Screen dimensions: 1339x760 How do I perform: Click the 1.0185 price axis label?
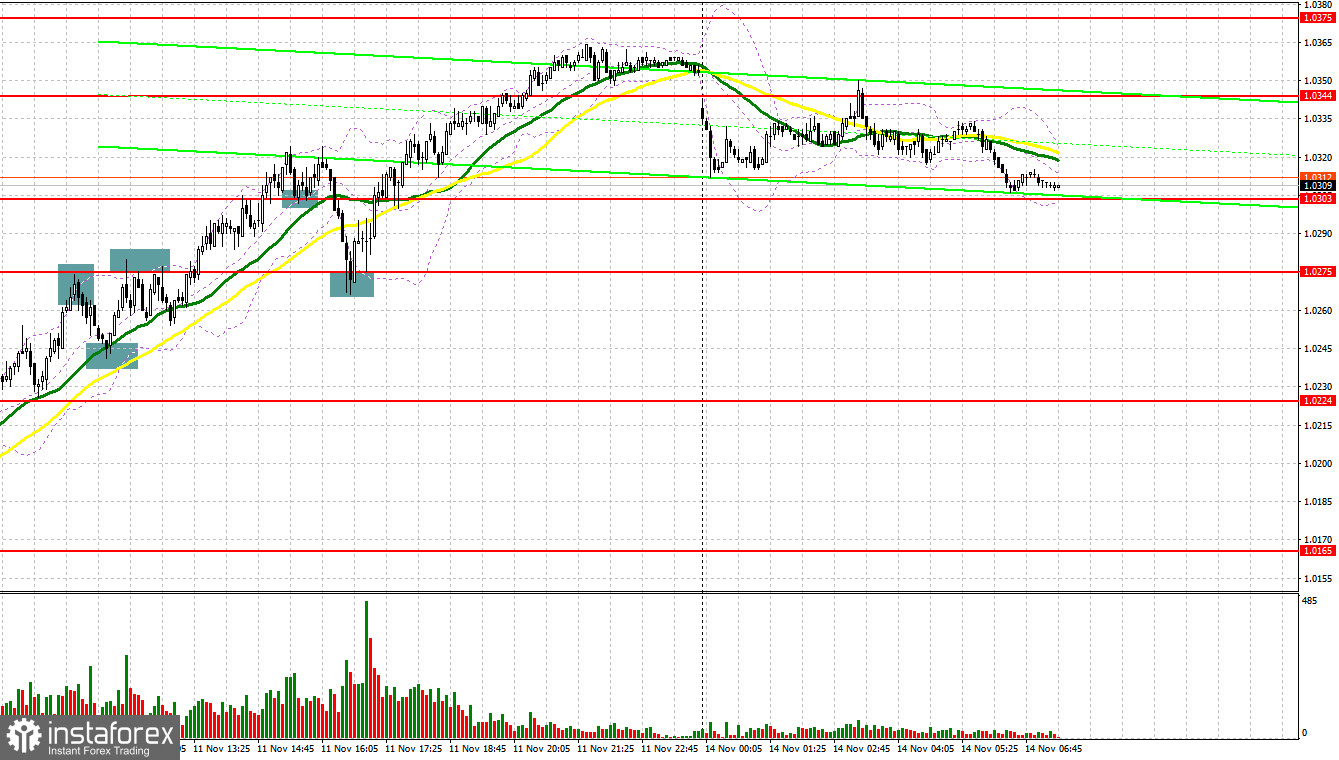click(1316, 502)
